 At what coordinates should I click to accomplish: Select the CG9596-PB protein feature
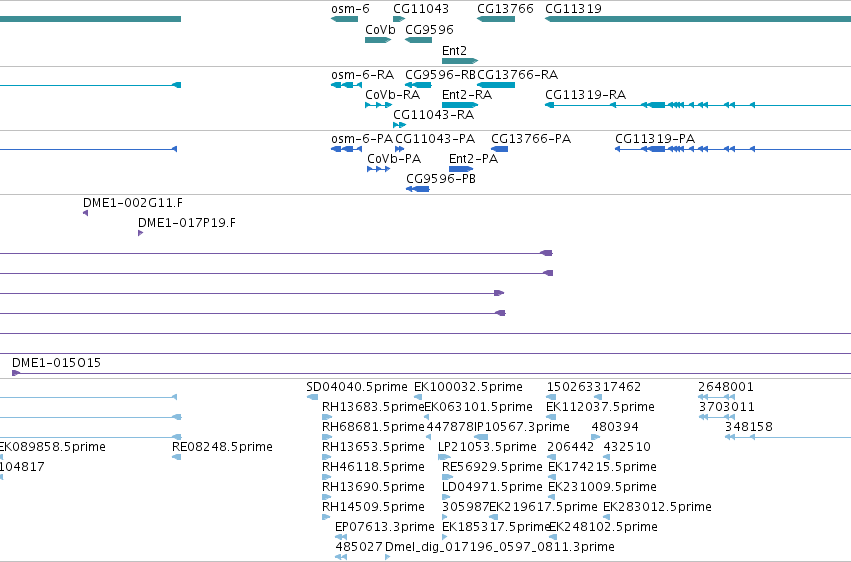tap(418, 189)
